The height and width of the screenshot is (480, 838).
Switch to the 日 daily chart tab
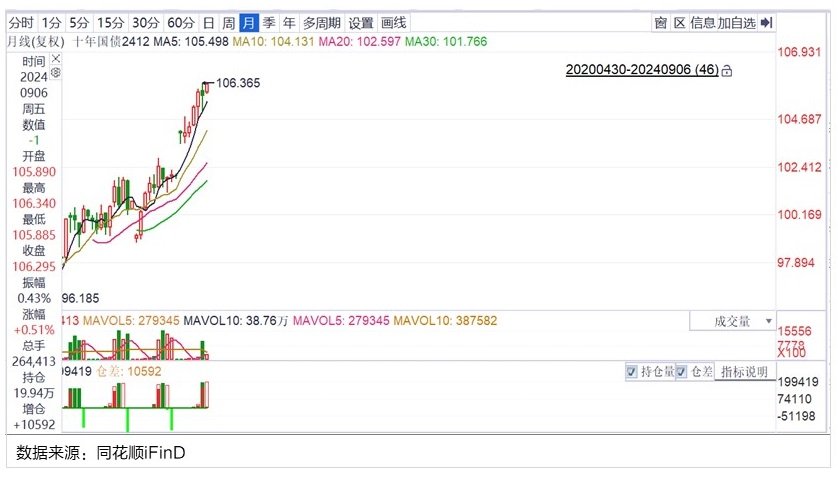click(208, 22)
